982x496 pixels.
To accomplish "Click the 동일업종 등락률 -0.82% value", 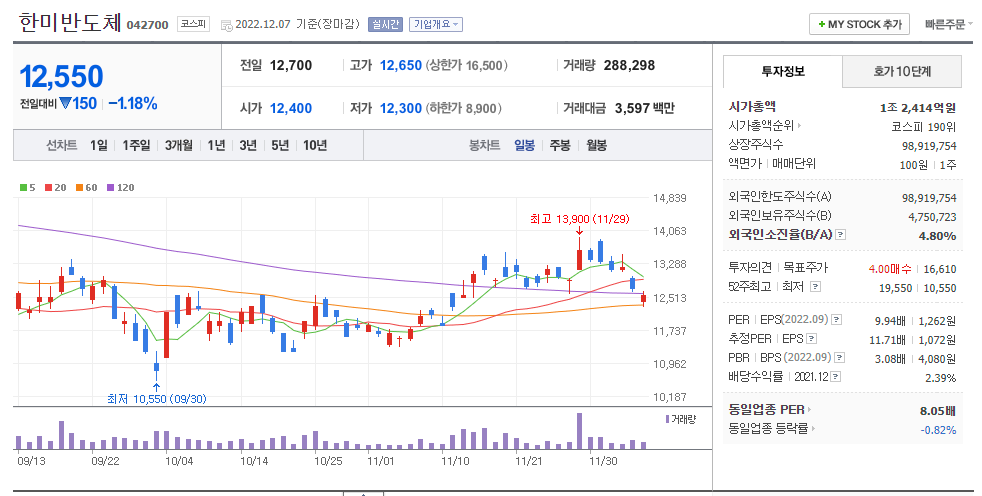I will point(938,430).
